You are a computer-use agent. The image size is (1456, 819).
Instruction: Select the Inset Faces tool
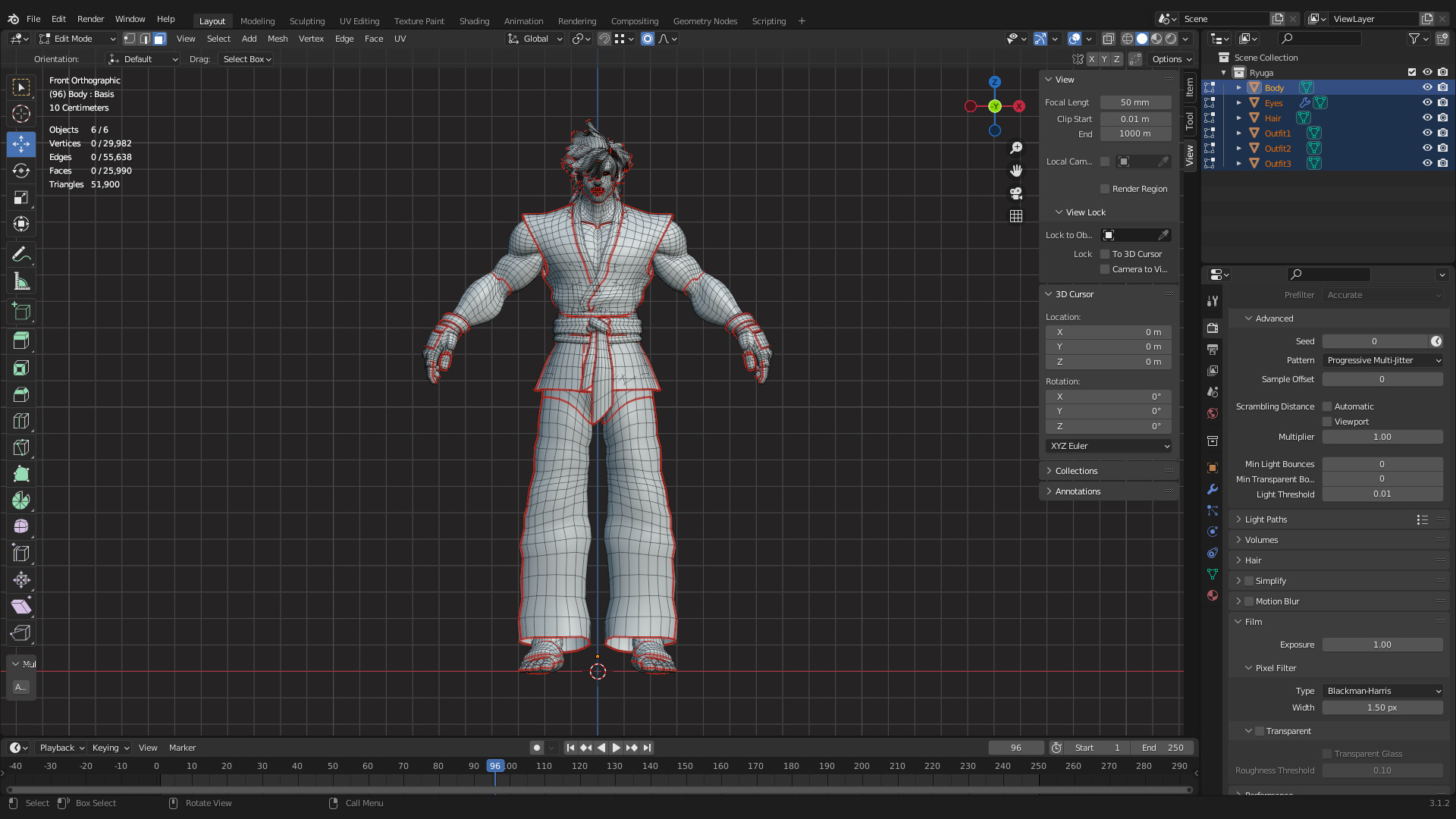point(21,368)
